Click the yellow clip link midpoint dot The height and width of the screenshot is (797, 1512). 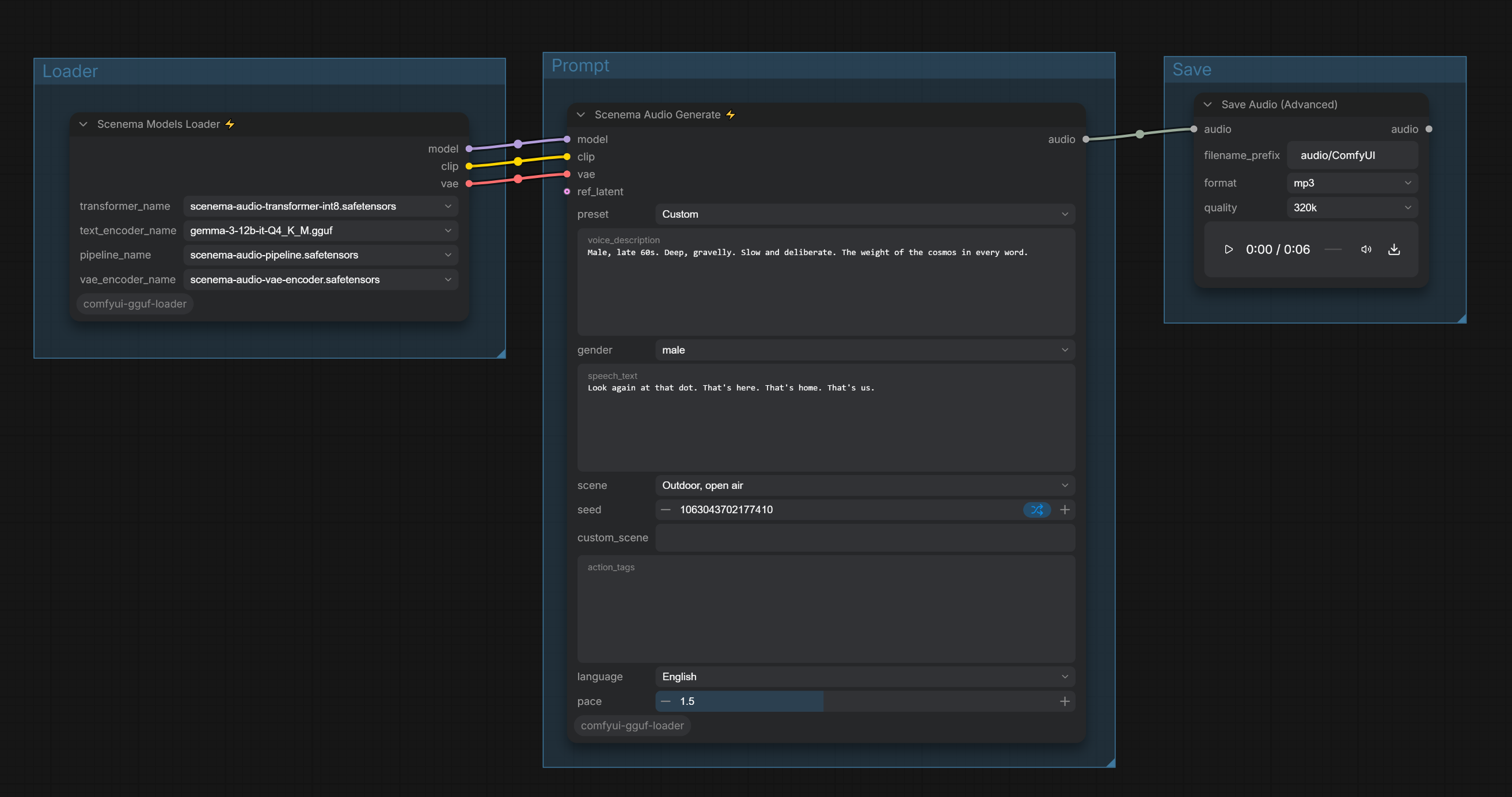(518, 161)
